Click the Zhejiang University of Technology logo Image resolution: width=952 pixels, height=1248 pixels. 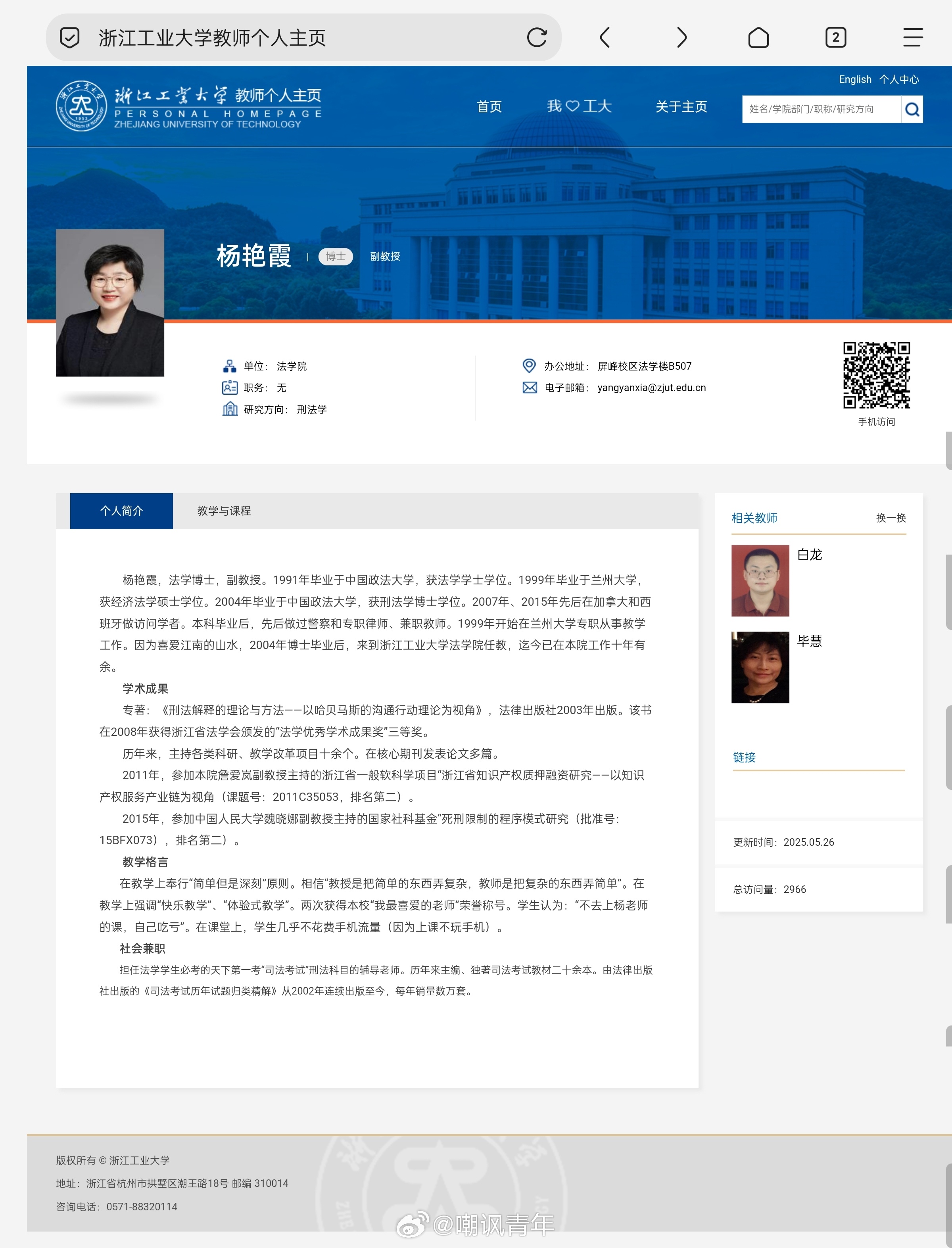[189, 106]
